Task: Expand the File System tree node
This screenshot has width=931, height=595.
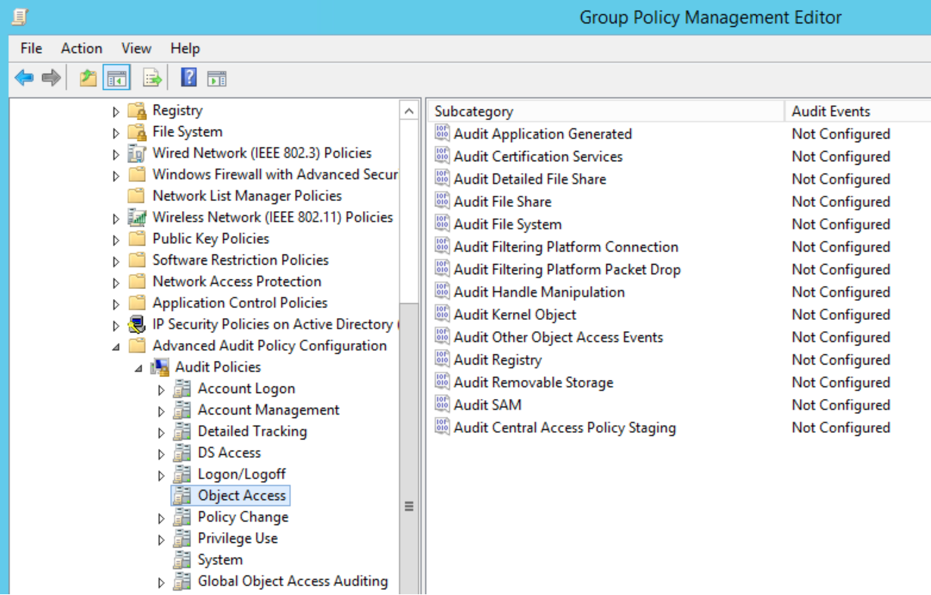Action: 116,132
